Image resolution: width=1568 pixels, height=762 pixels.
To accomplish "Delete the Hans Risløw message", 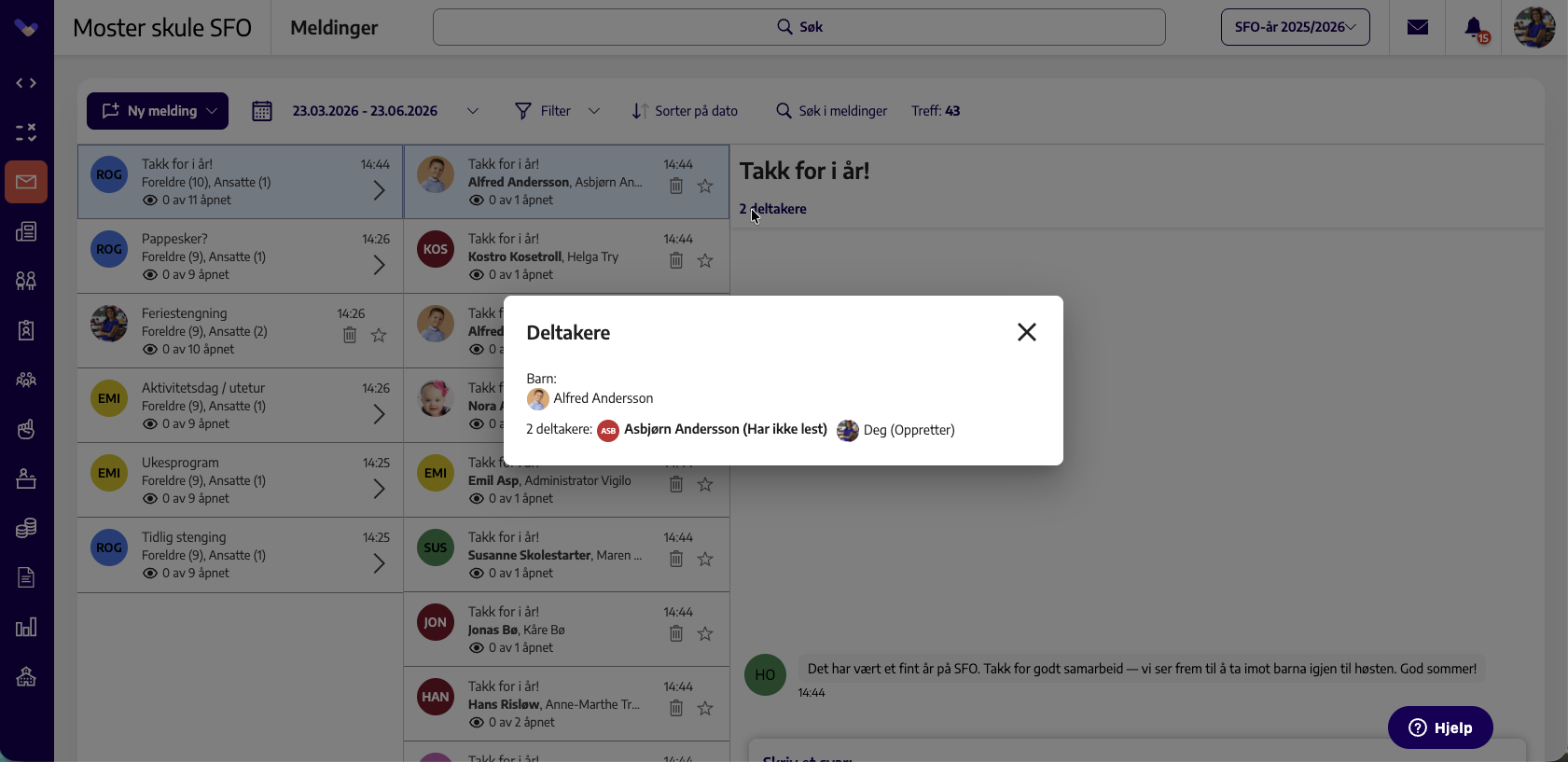I will pos(676,708).
